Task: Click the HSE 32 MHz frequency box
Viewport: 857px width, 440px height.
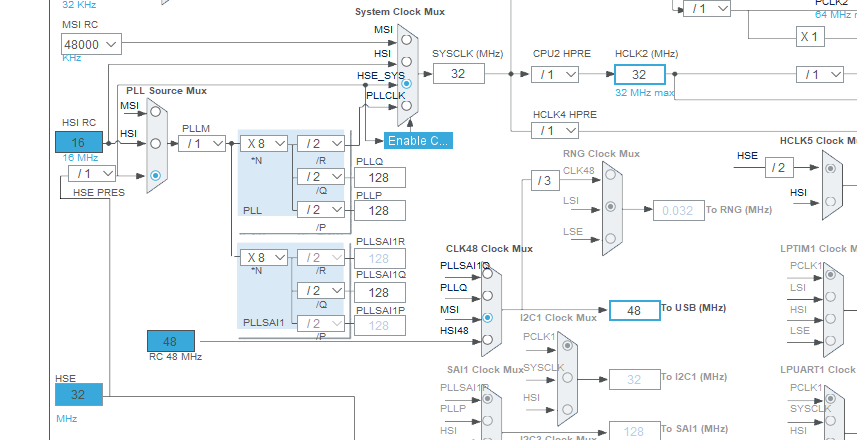Action: (79, 394)
